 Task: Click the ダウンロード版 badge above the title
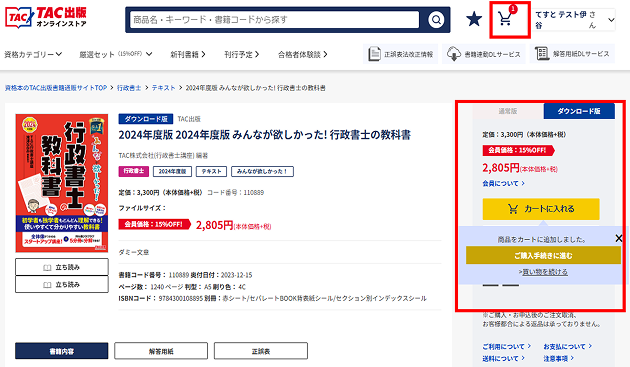point(146,119)
